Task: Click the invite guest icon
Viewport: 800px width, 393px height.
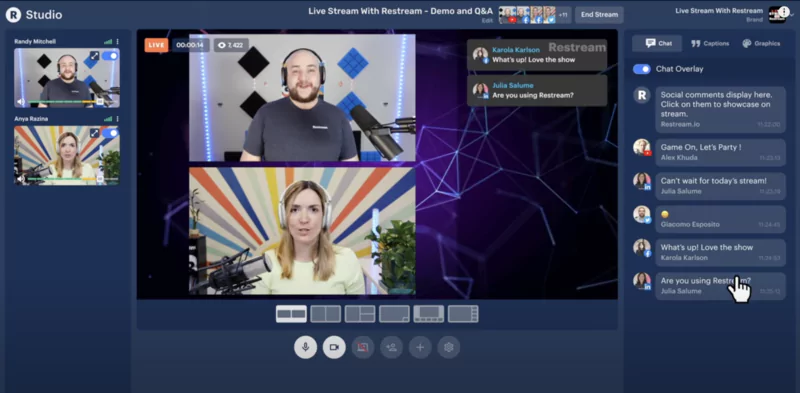Action: 391,347
